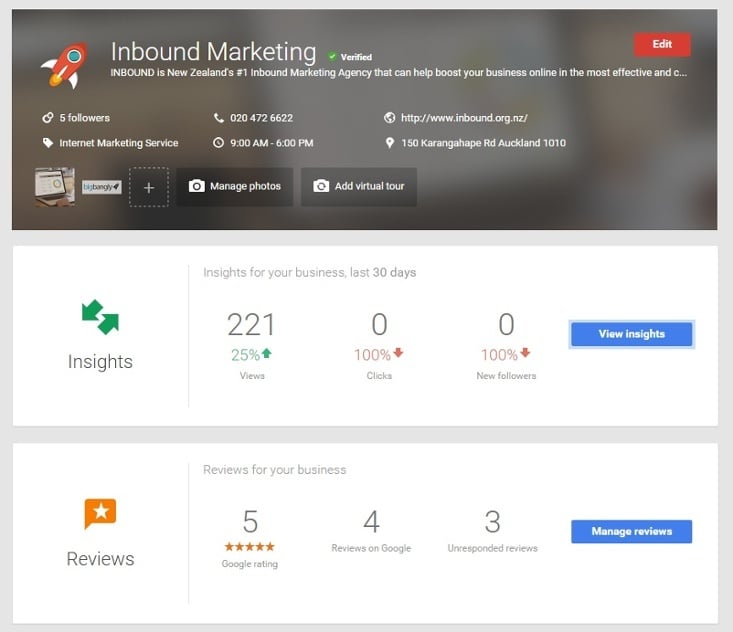Click the '3' Unresponded reviews count
The width and height of the screenshot is (733, 632).
pos(492,522)
